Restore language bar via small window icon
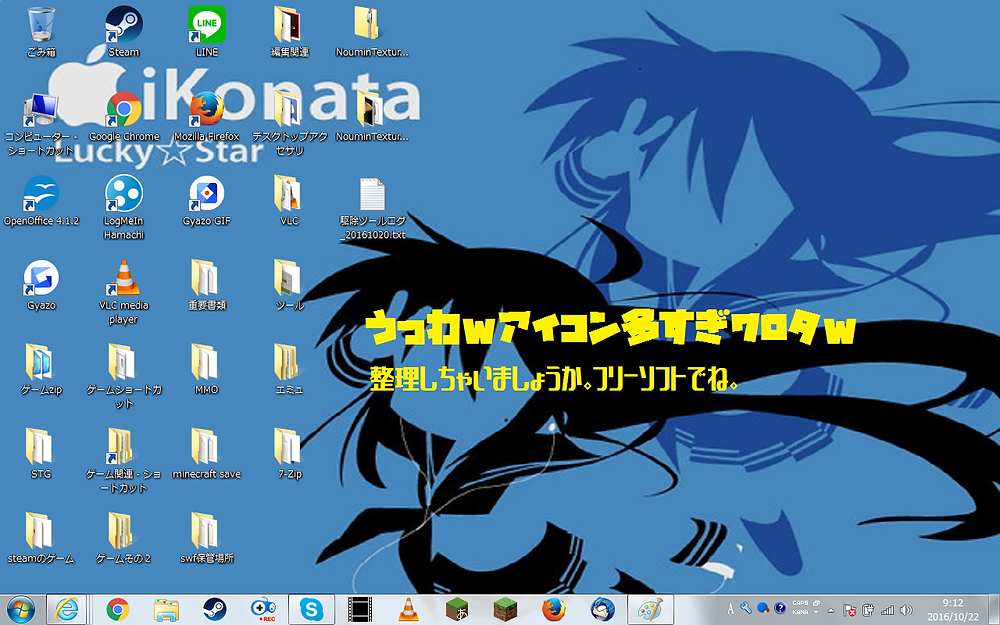Viewport: 1000px width, 625px height. tap(816, 603)
